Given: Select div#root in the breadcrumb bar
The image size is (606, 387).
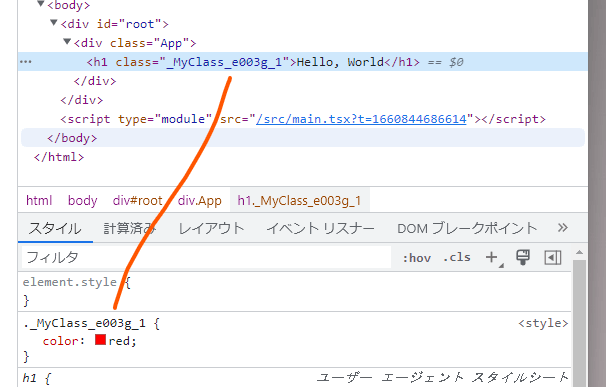Looking at the screenshot, I should coord(138,201).
